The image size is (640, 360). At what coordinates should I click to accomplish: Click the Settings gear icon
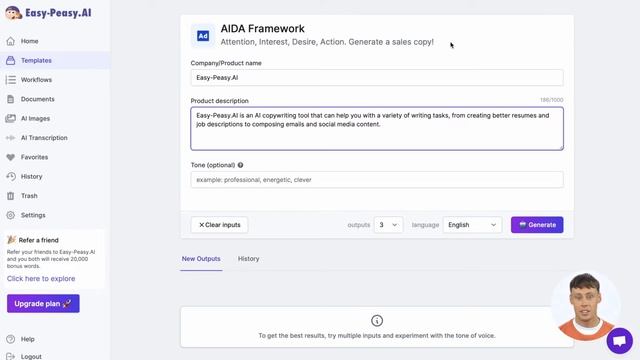tap(11, 215)
